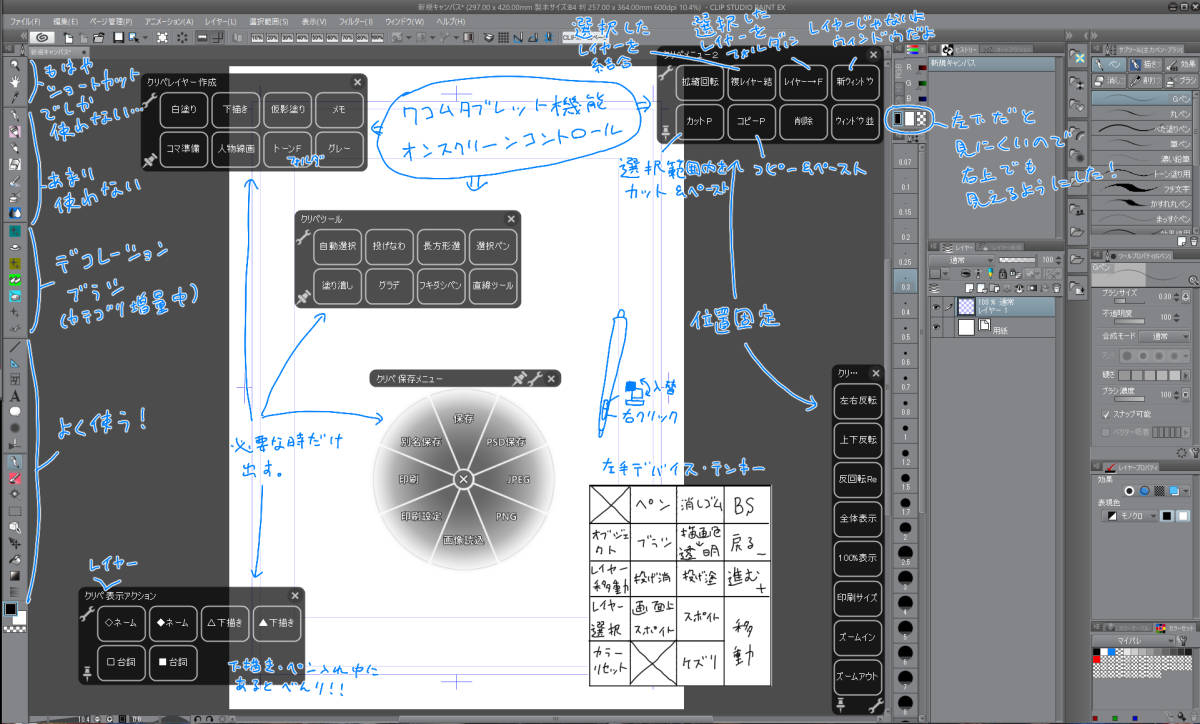Viewport: 1200px width, 724px height.
Task: Click pin icon on クリペツール panel
Action: coord(303,297)
